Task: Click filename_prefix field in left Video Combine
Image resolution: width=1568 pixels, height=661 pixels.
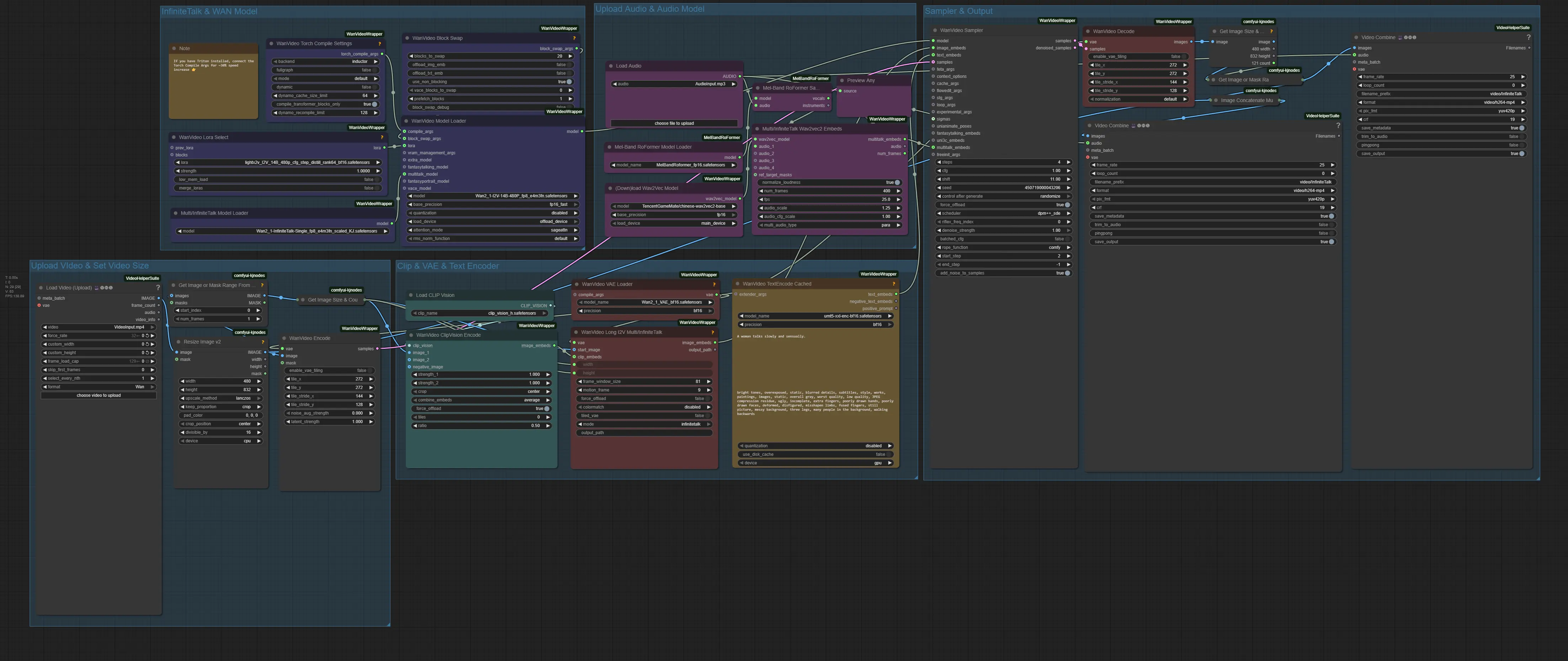Action: pyautogui.click(x=1212, y=182)
